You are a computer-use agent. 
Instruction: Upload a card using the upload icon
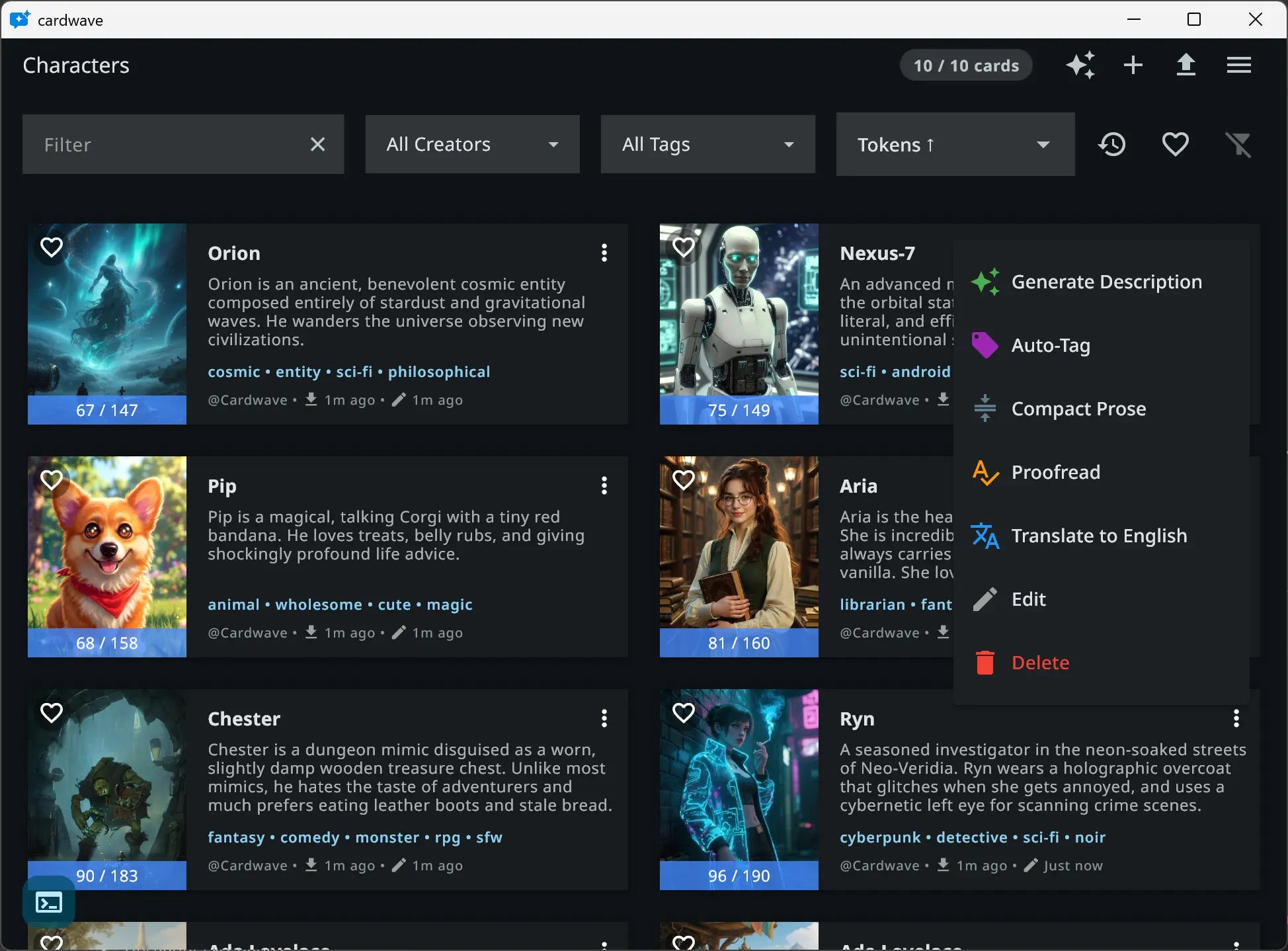(1186, 65)
